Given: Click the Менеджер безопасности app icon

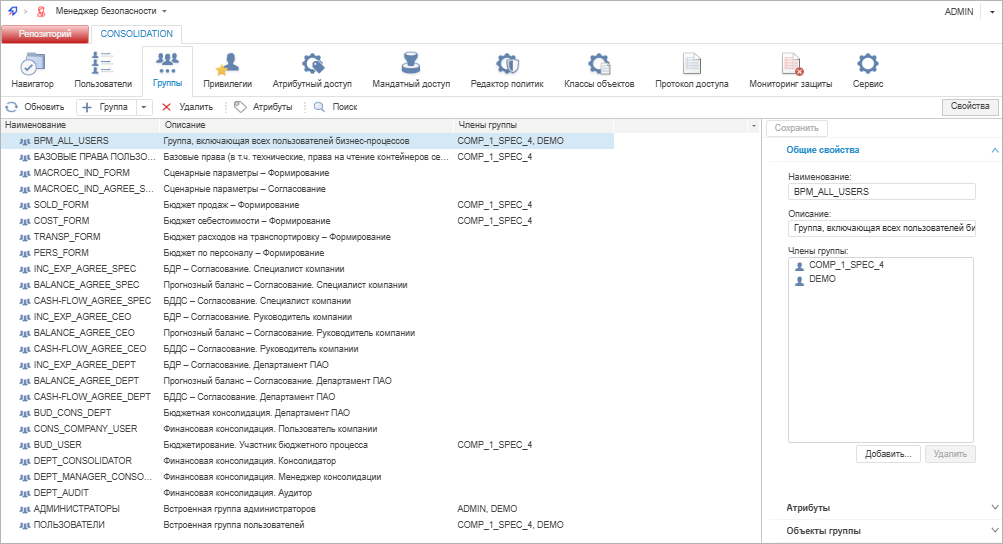Looking at the screenshot, I should (41, 12).
